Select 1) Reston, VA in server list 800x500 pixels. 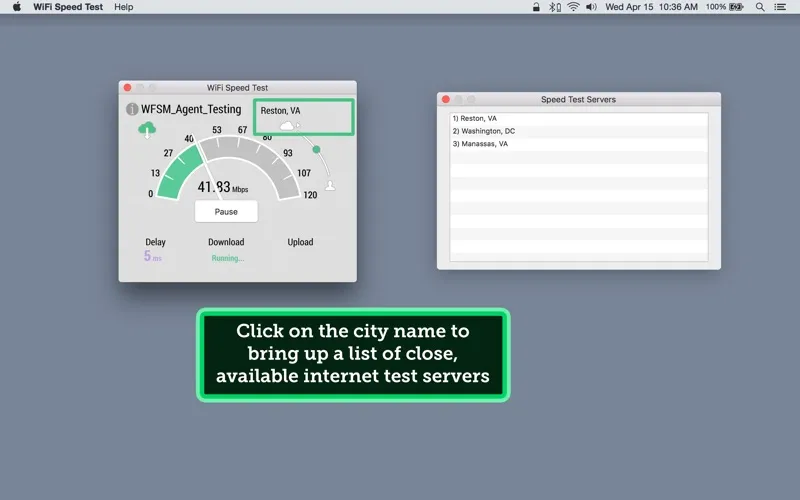tap(579, 118)
